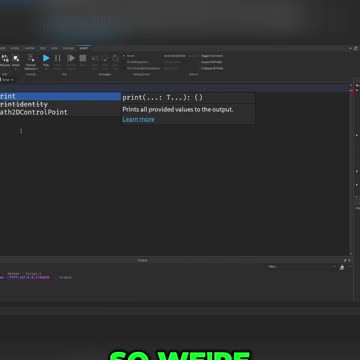Click the Format Selection icon
The width and height of the screenshot is (360, 360).
click(x=31, y=58)
